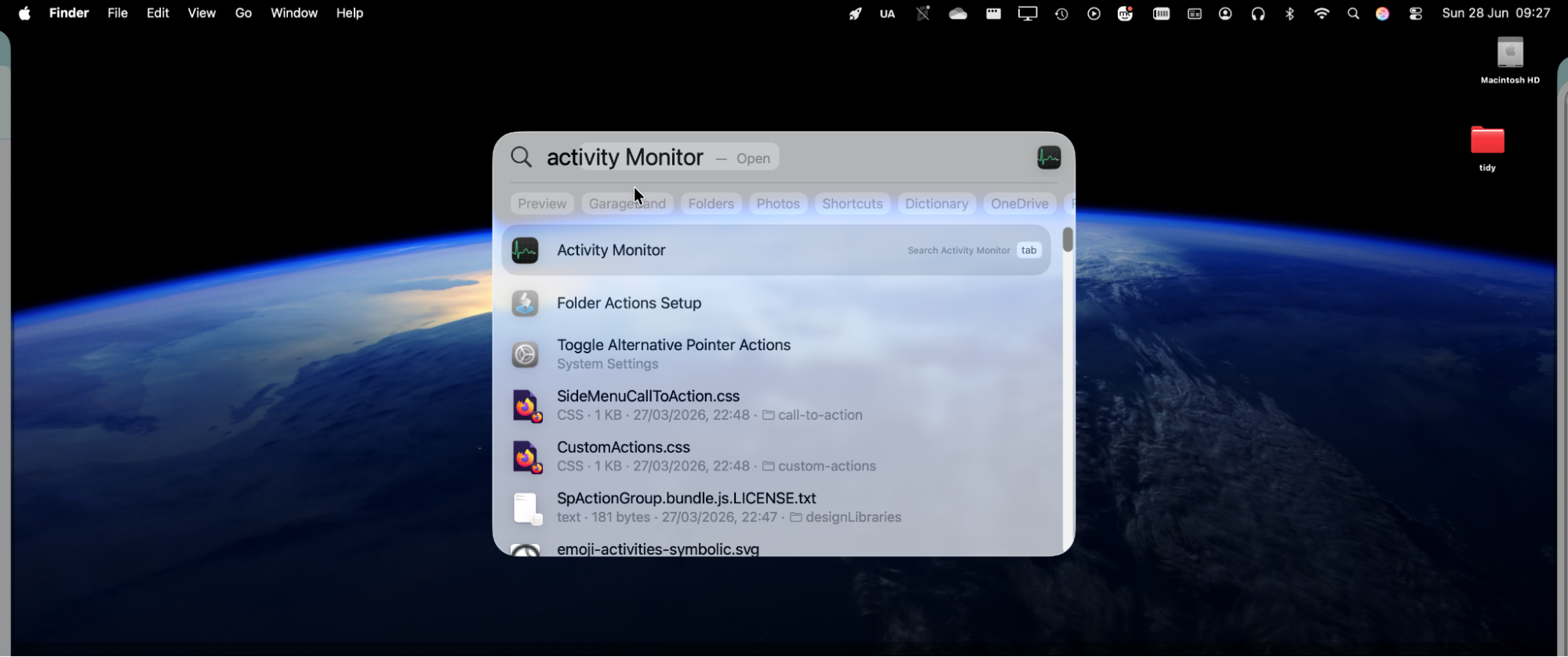The image size is (1568, 657).
Task: Click the Activity Monitor icon in results list
Action: pos(525,250)
